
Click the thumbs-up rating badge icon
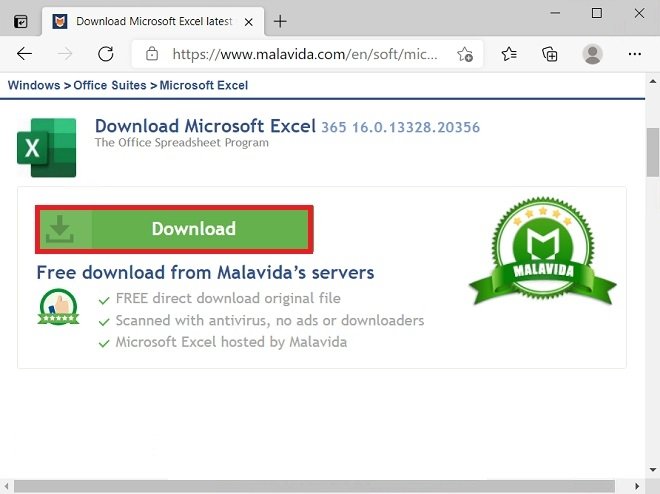point(59,306)
